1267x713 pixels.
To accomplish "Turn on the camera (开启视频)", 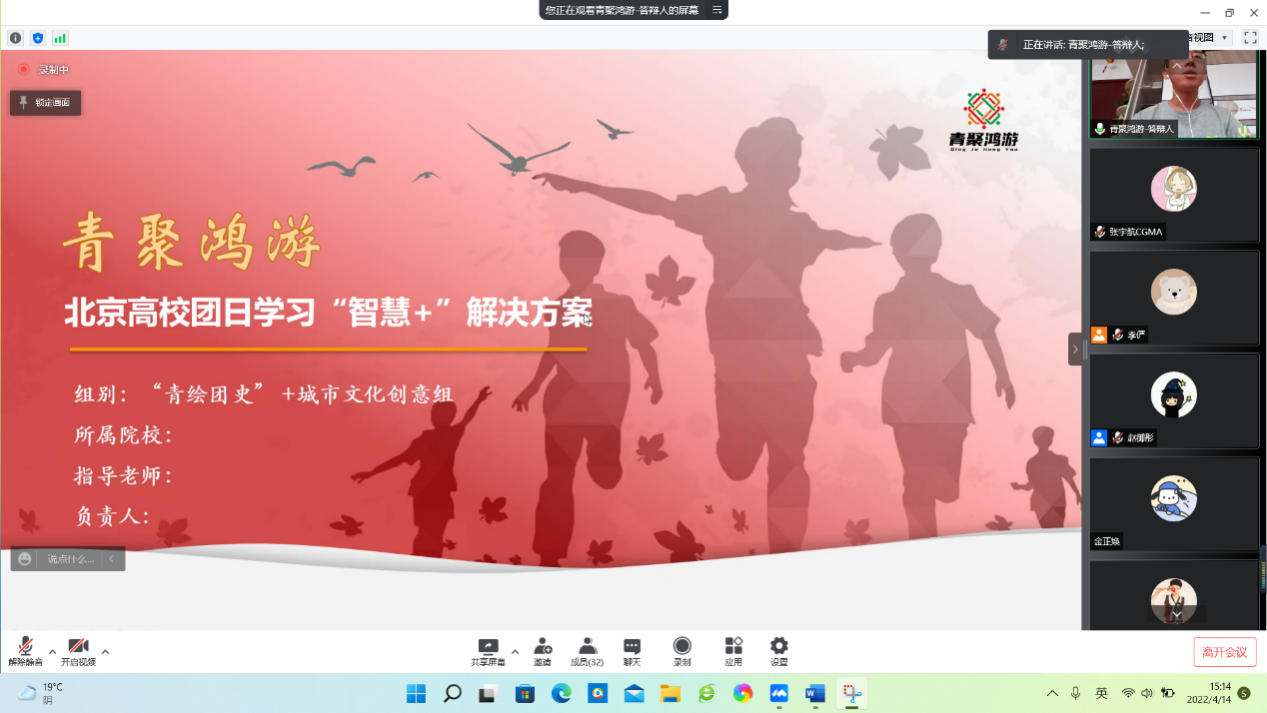I will coord(78,650).
